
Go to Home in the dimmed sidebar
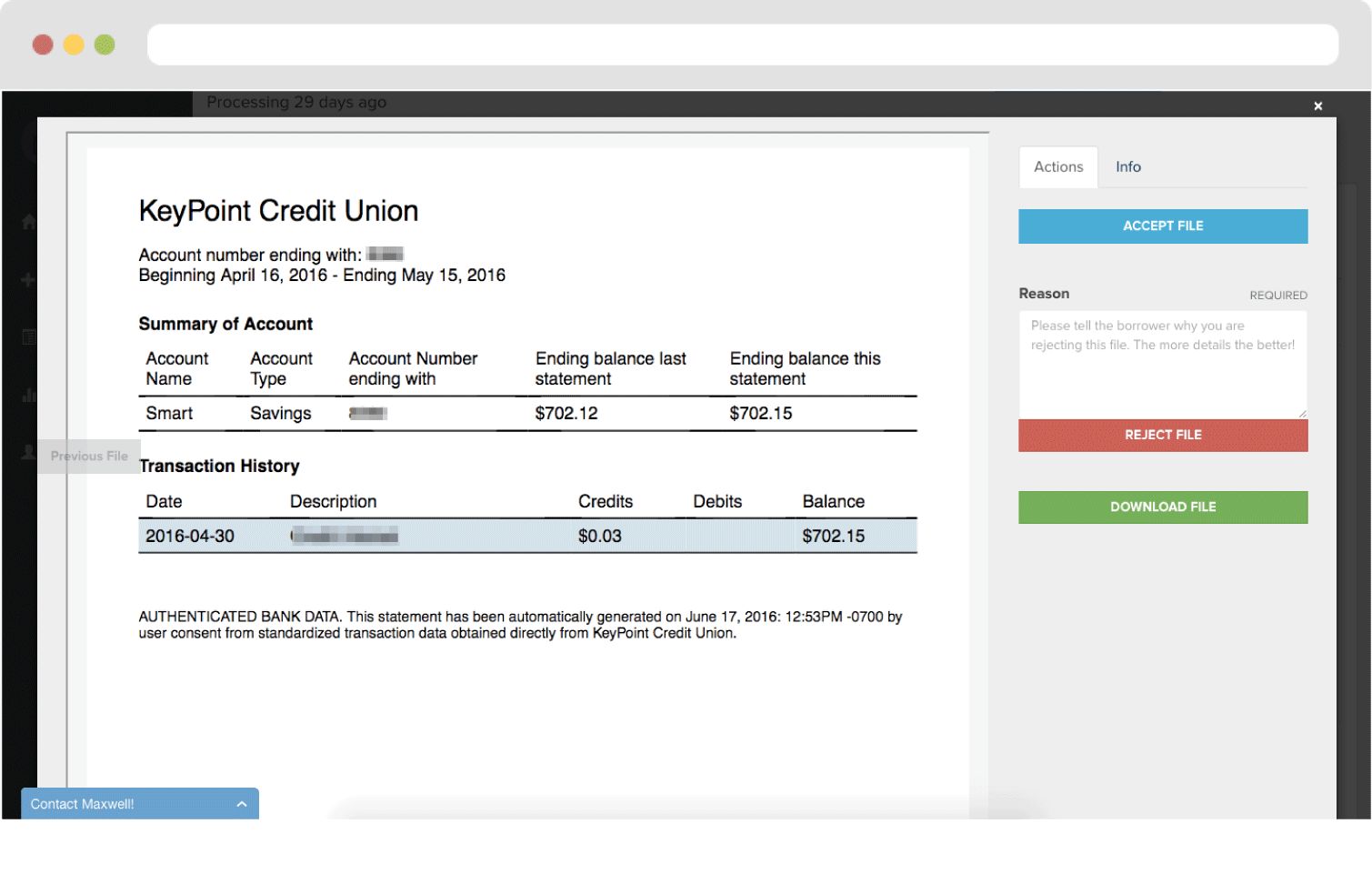click(x=28, y=222)
